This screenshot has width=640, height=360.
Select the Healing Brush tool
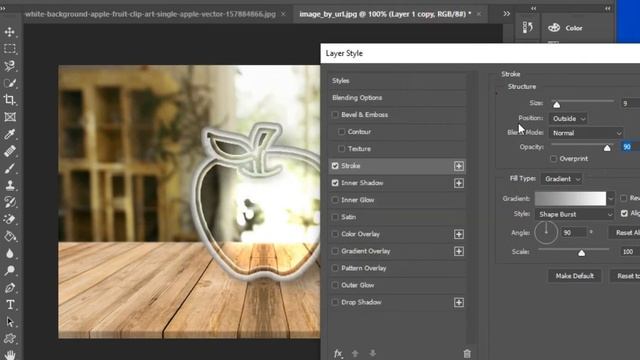[10, 151]
